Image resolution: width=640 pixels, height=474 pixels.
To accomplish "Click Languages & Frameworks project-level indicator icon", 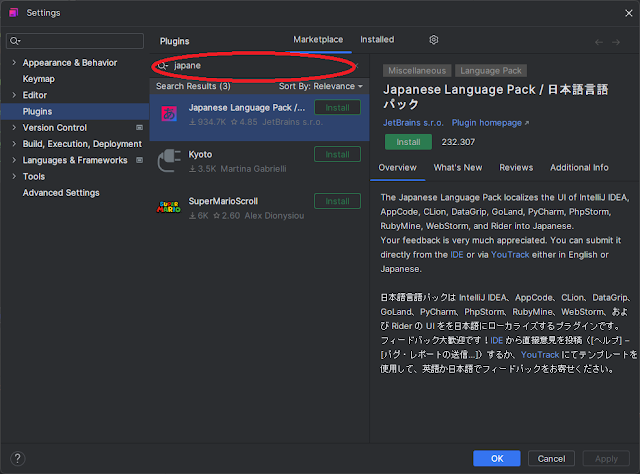I will click(x=139, y=160).
